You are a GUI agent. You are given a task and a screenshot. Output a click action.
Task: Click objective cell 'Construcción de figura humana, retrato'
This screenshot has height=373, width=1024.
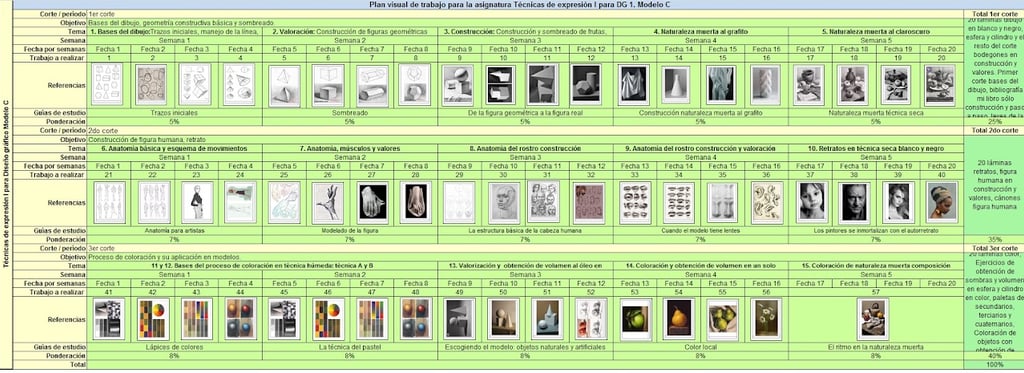(x=525, y=140)
